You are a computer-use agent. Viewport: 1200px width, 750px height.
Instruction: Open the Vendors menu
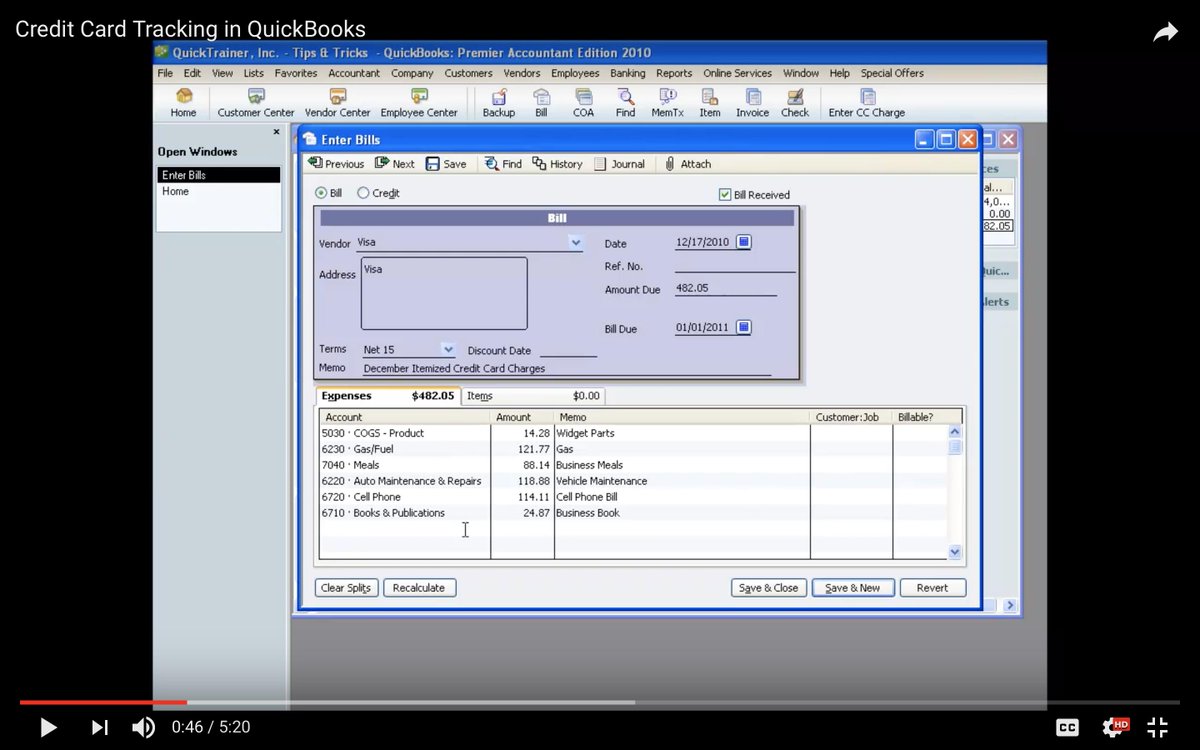[x=522, y=73]
